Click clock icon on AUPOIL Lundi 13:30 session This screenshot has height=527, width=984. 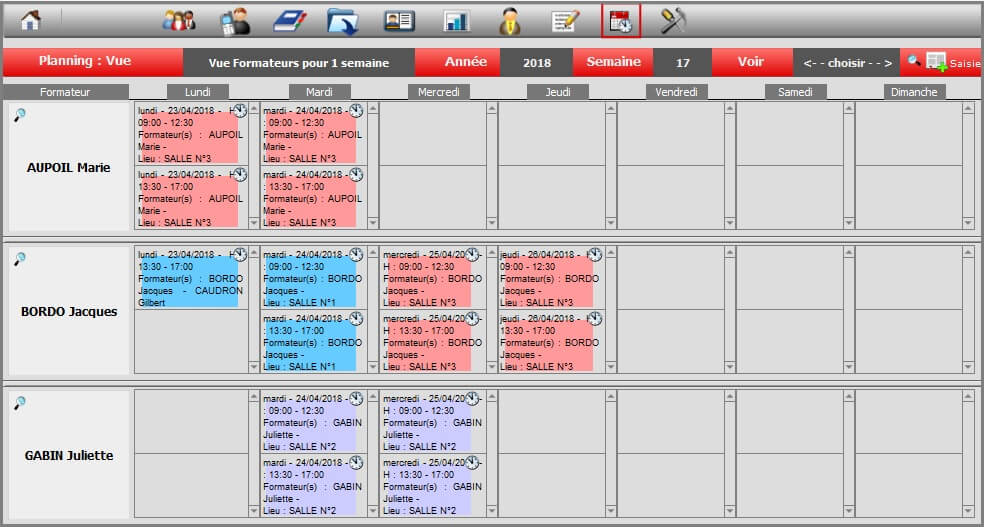pyautogui.click(x=240, y=174)
